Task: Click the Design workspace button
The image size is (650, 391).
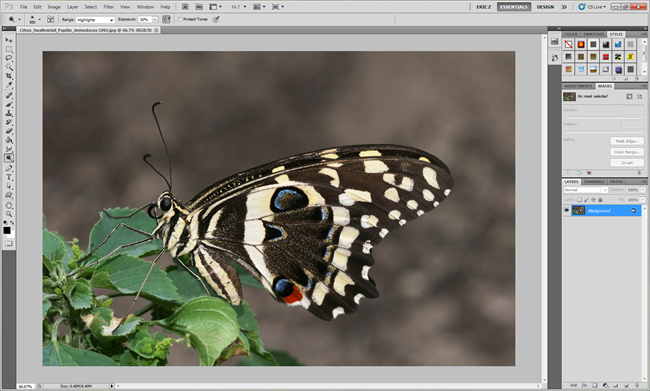Action: (x=545, y=7)
